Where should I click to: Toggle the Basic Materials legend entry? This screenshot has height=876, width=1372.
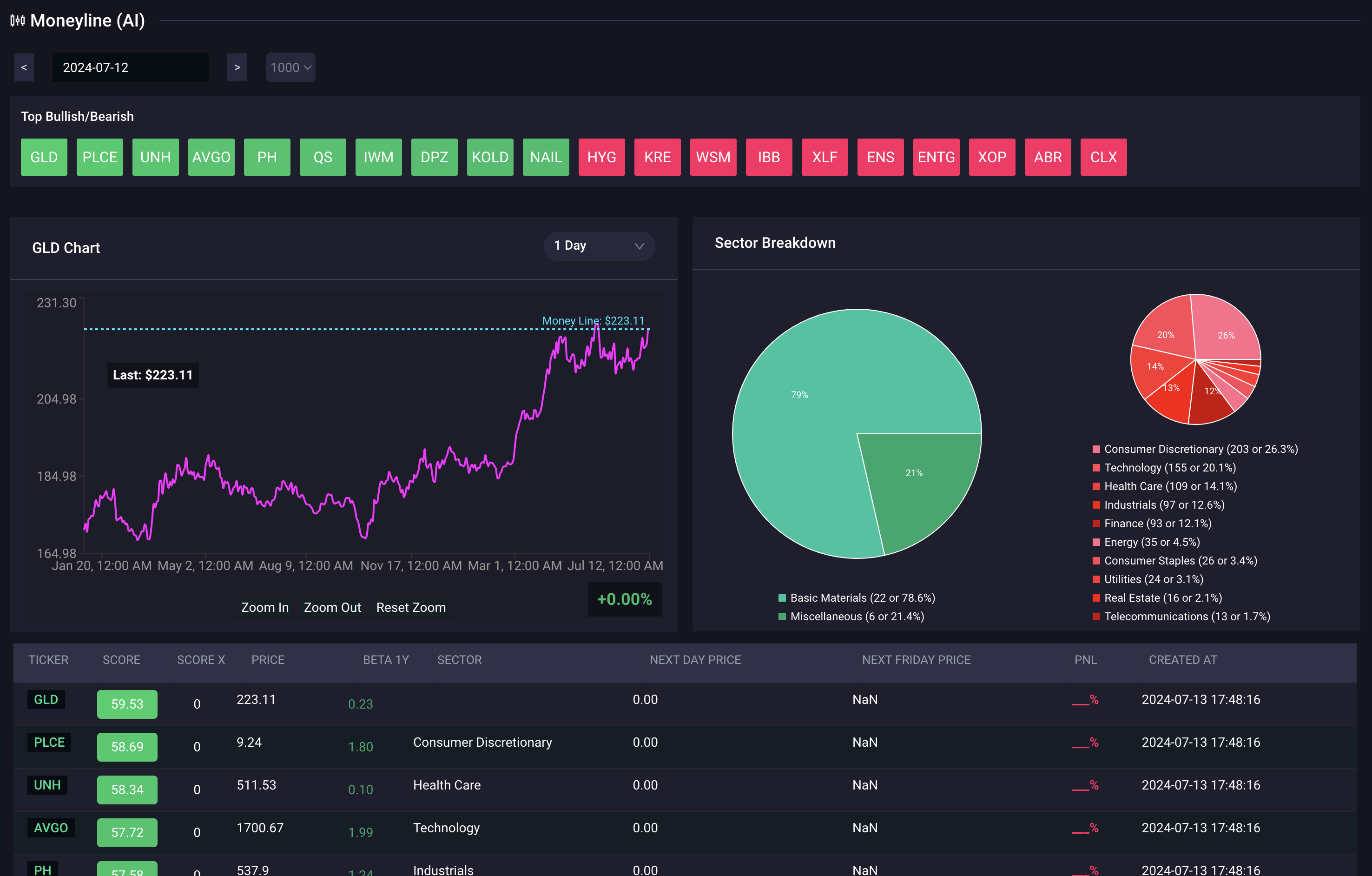coord(857,597)
